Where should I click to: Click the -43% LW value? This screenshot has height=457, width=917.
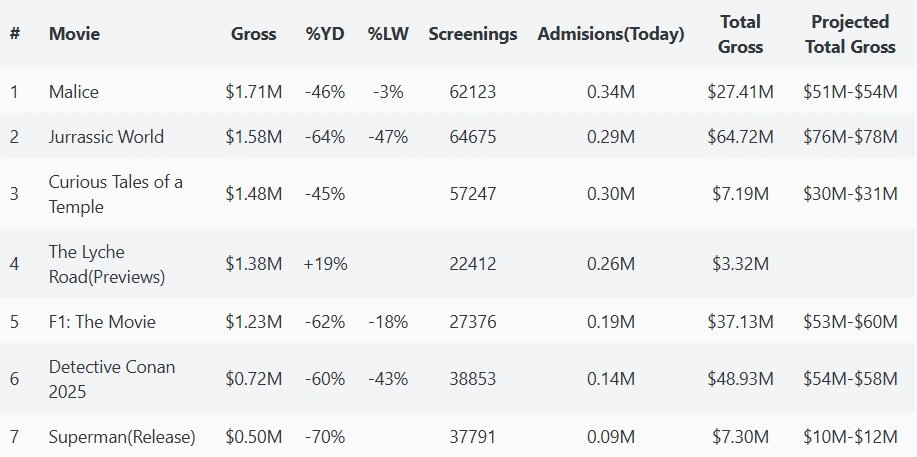(388, 379)
